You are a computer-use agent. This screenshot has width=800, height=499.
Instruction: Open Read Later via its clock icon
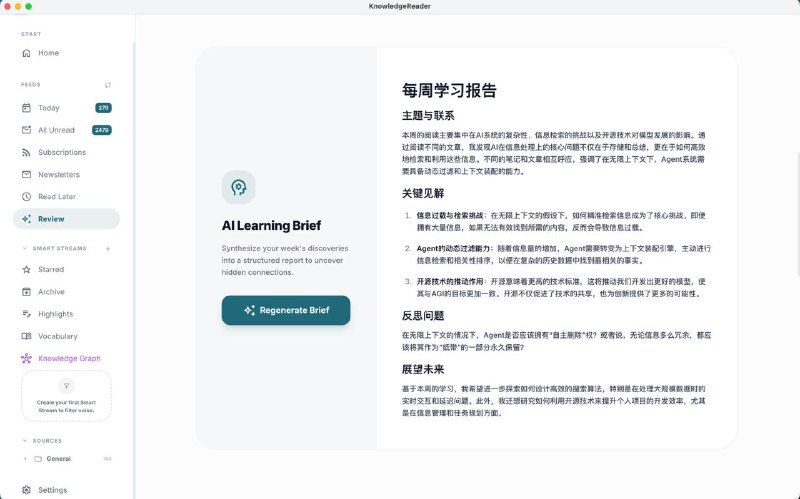27,196
